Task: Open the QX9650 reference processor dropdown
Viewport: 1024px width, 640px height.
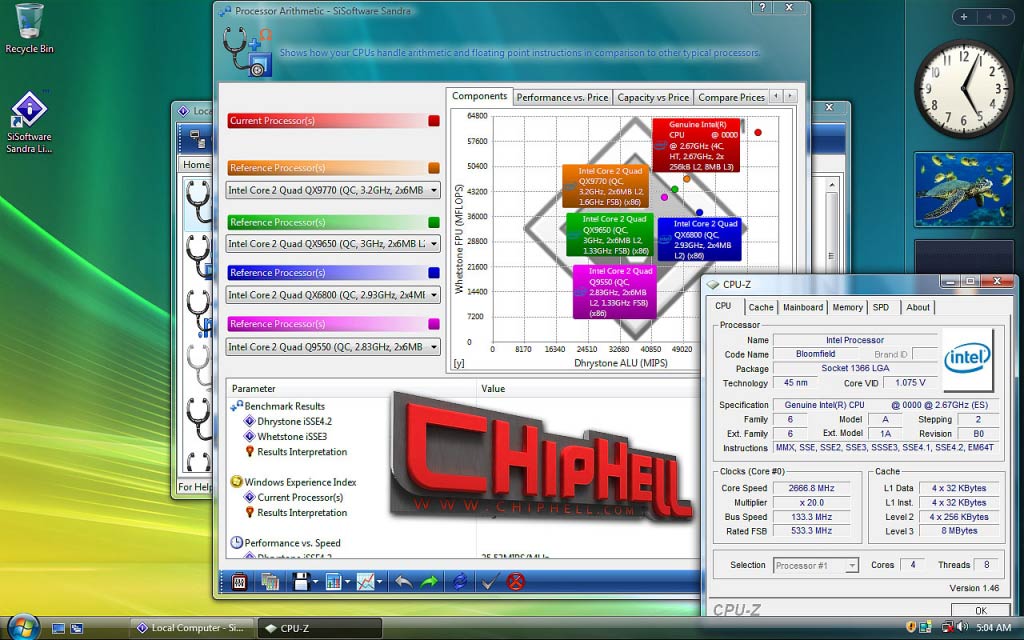Action: click(333, 244)
